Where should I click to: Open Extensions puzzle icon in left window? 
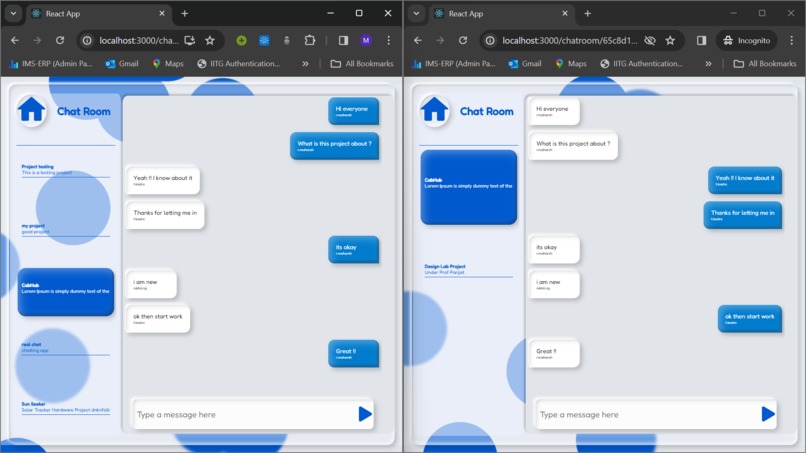click(309, 40)
